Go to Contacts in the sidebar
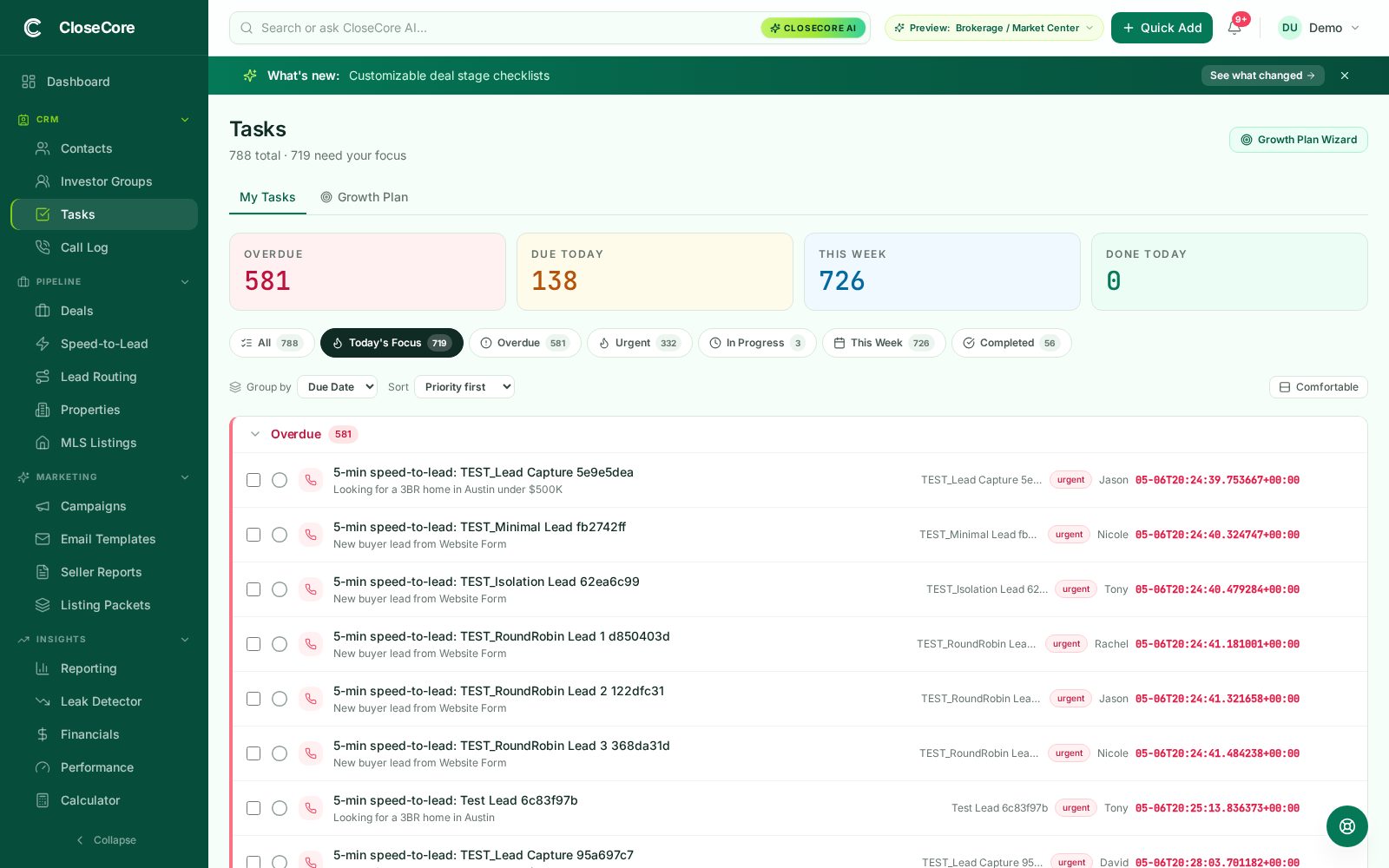This screenshot has width=1389, height=868. point(104,148)
